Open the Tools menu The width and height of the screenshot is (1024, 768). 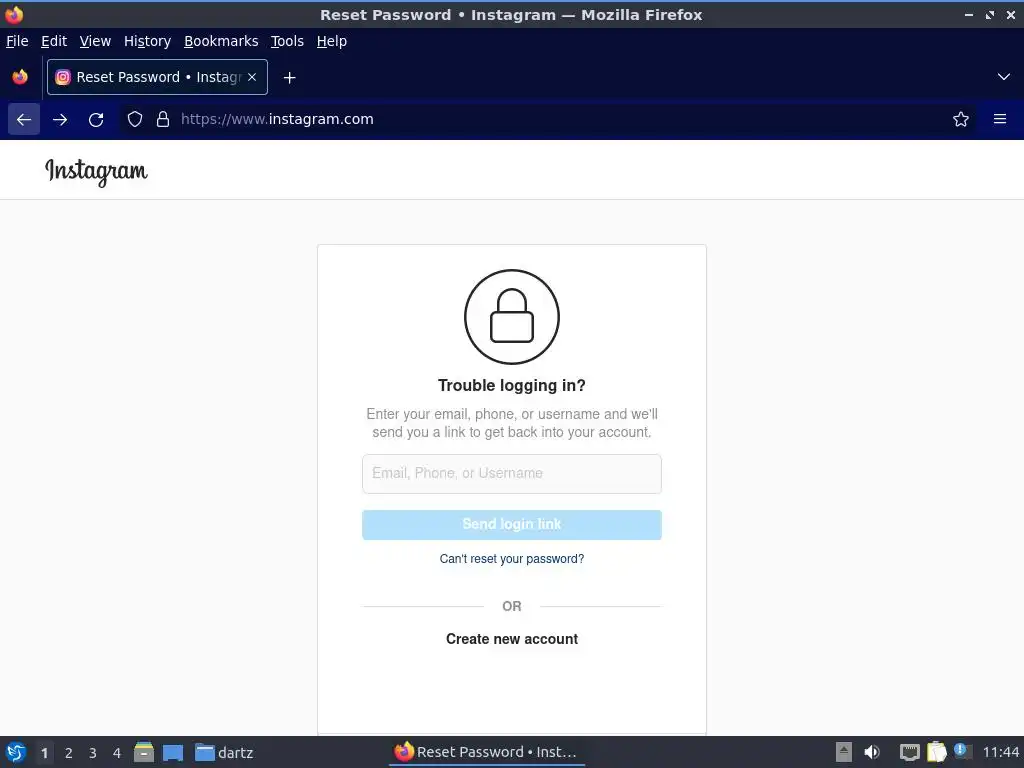coord(287,41)
